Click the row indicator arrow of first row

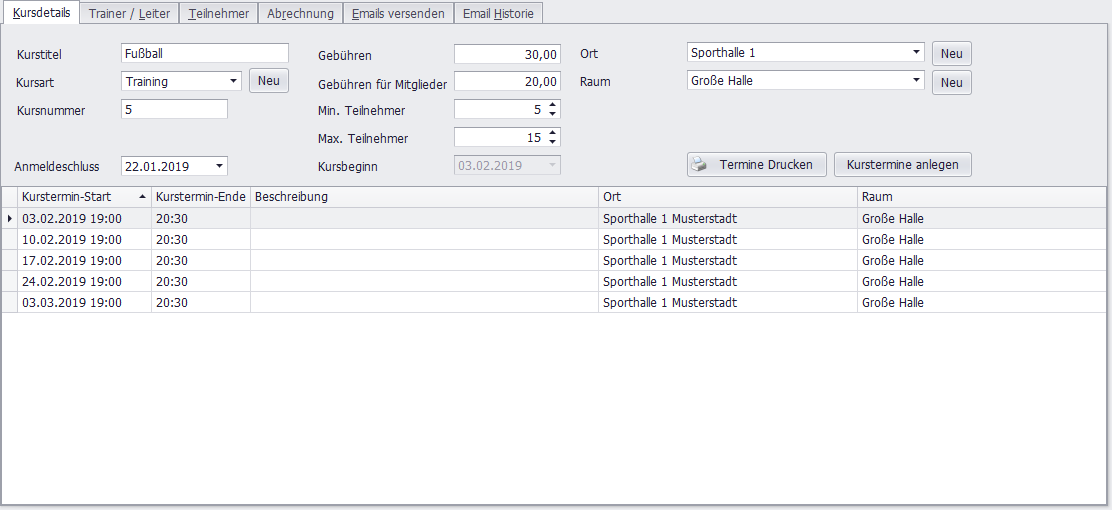point(10,218)
